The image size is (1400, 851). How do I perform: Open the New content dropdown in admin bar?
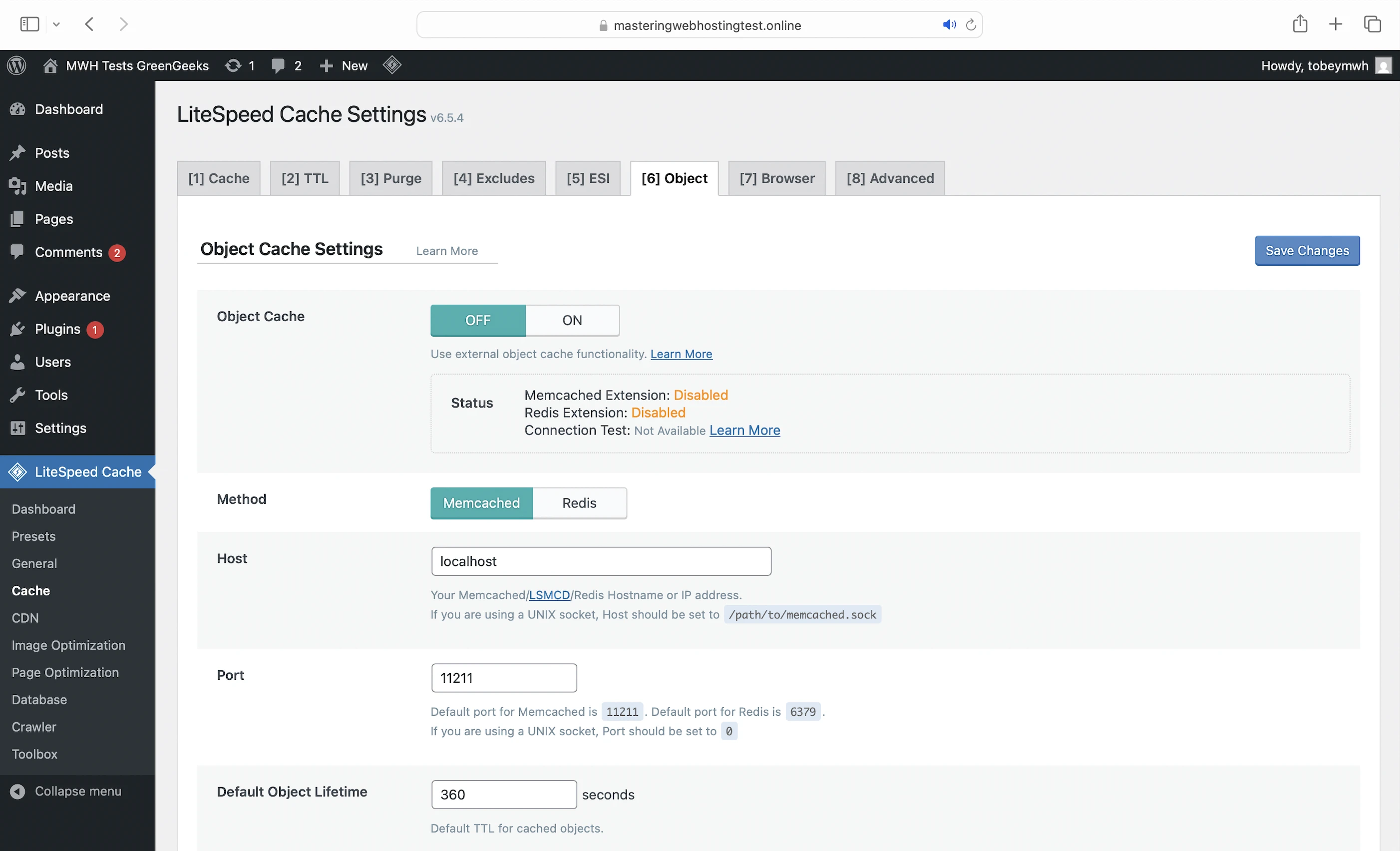(345, 65)
